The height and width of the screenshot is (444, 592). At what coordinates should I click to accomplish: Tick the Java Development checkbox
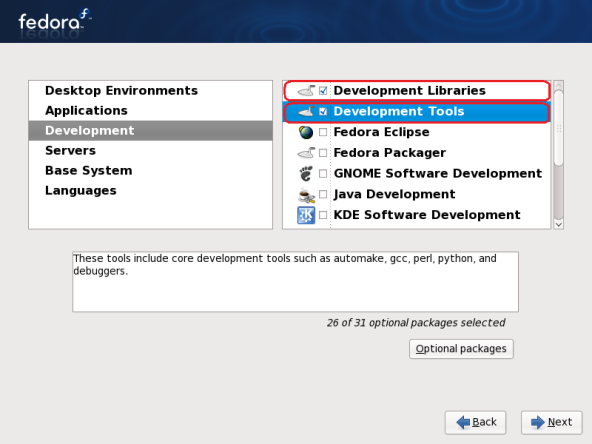coord(323,194)
